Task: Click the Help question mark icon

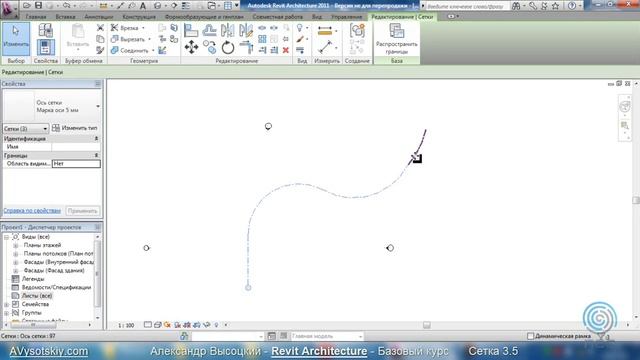Action: [572, 6]
